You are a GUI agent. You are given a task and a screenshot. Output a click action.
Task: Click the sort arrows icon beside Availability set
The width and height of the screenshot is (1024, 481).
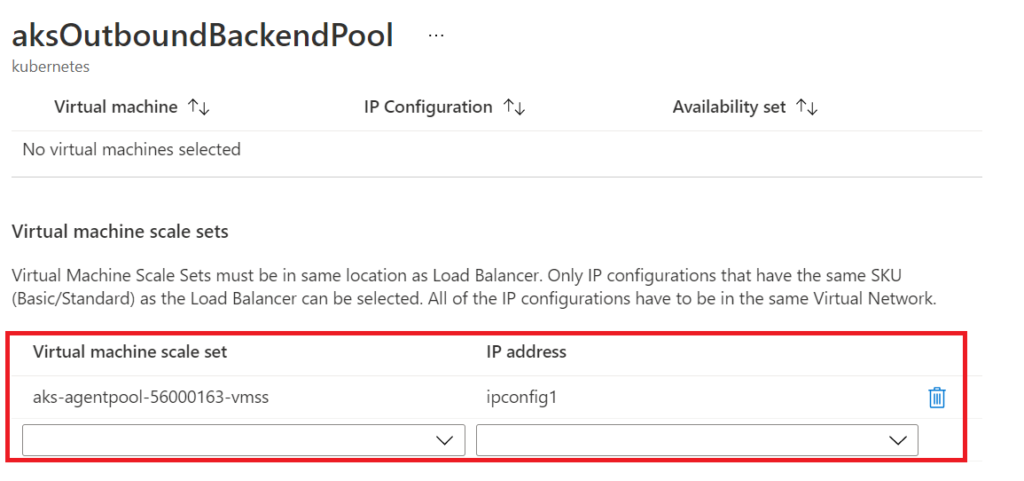[x=807, y=107]
